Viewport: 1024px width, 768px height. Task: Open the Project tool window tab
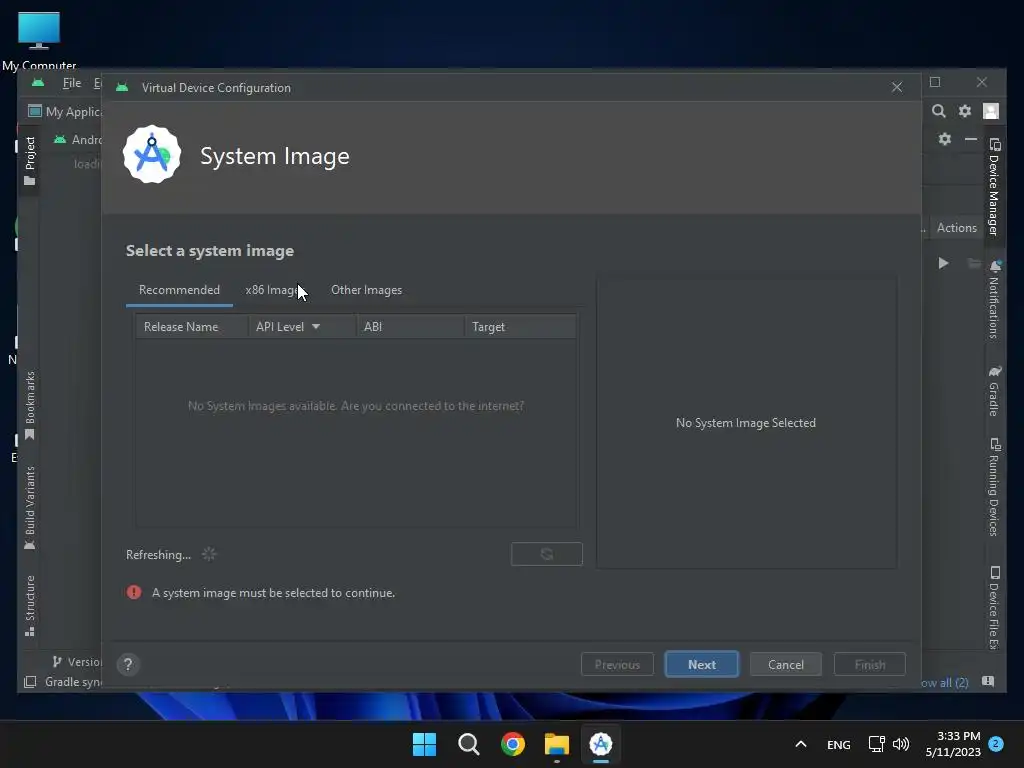[x=30, y=161]
